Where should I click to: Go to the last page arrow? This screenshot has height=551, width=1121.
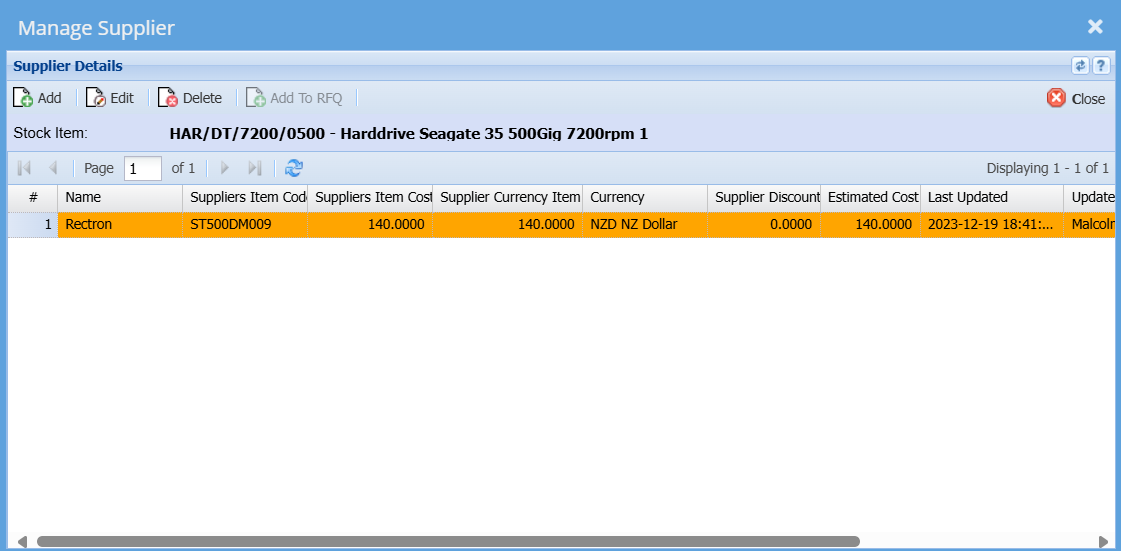coord(254,168)
